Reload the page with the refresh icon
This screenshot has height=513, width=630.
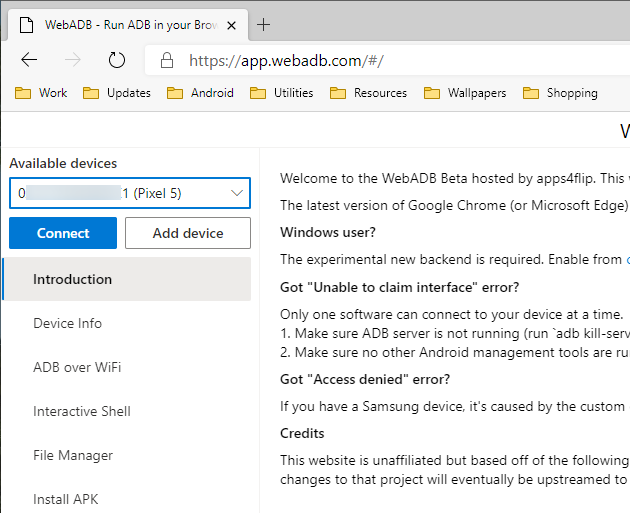click(x=117, y=60)
